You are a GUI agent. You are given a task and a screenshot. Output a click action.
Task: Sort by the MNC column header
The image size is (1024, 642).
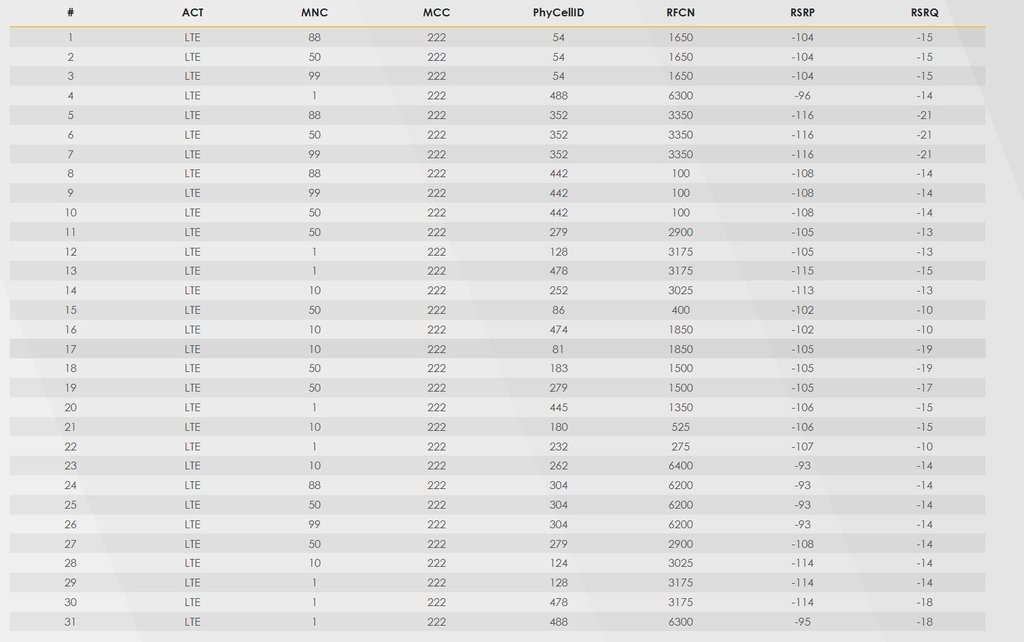314,13
